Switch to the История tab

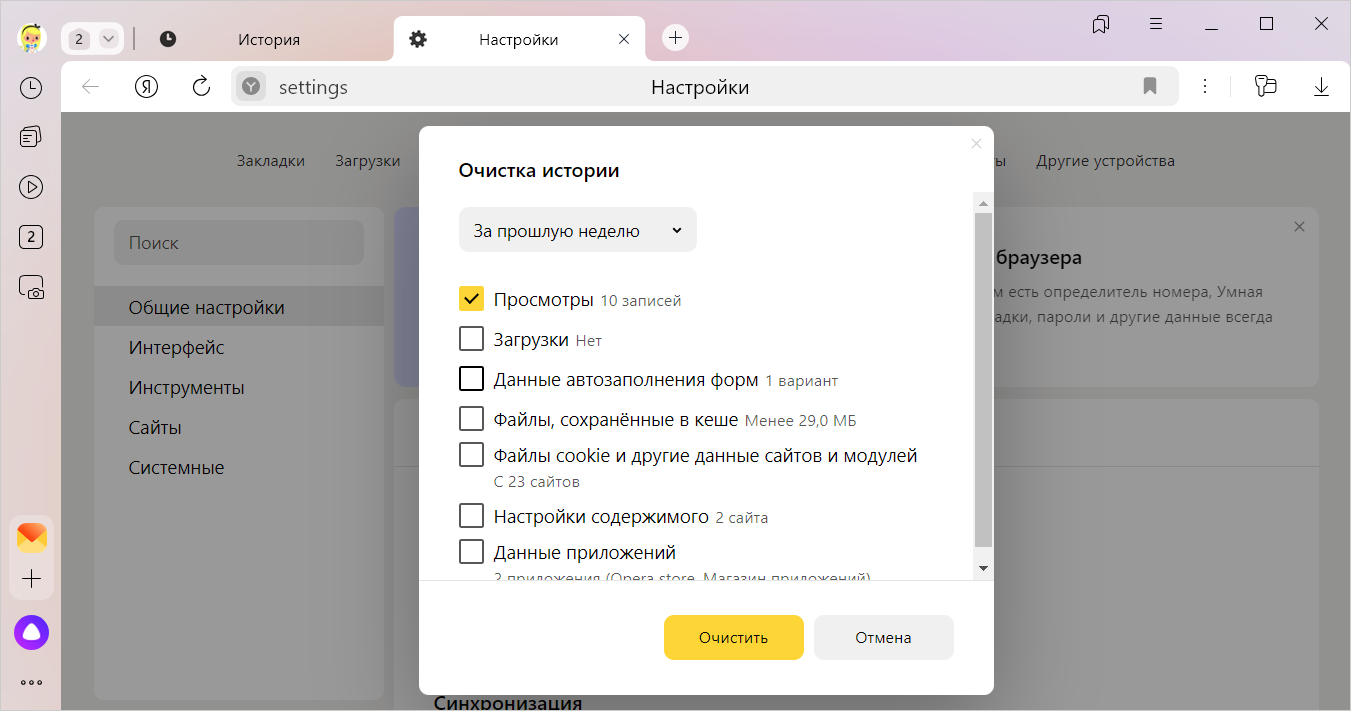coord(268,40)
